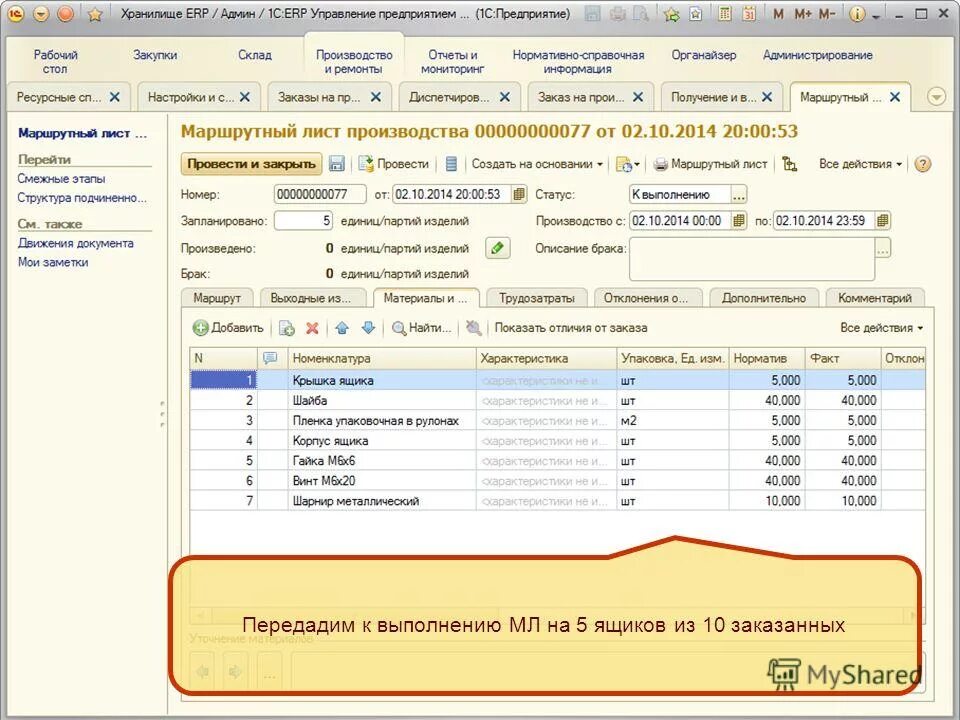Open the calculator from the title bar
The width and height of the screenshot is (960, 720).
coord(724,13)
